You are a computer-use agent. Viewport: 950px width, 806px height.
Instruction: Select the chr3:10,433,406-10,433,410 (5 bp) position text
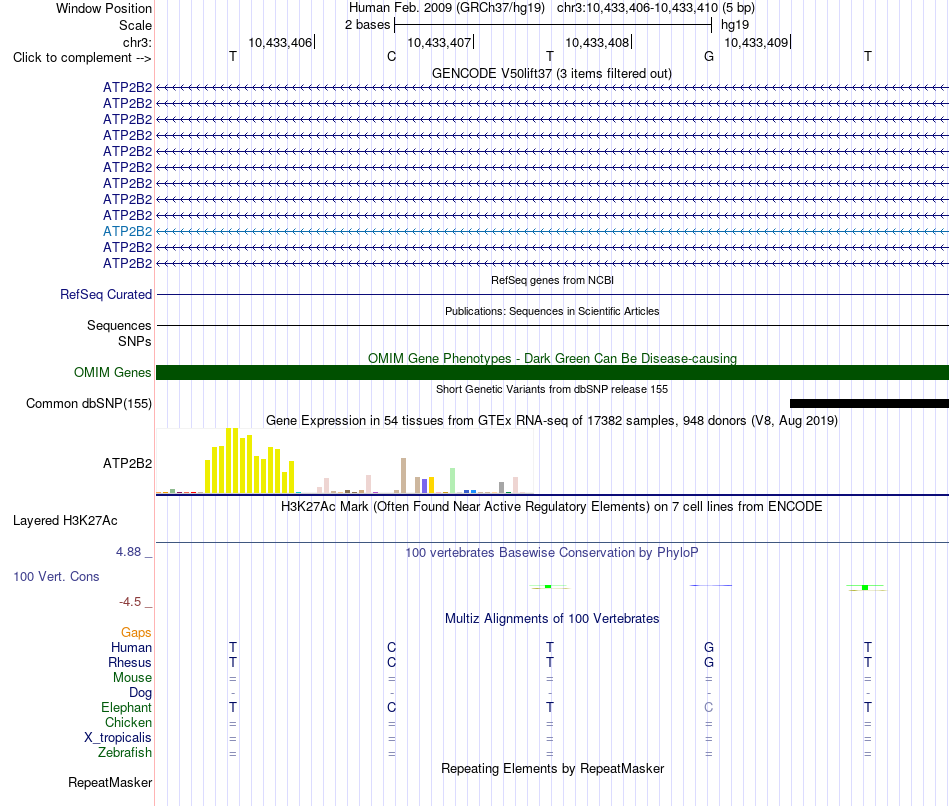[x=656, y=8]
